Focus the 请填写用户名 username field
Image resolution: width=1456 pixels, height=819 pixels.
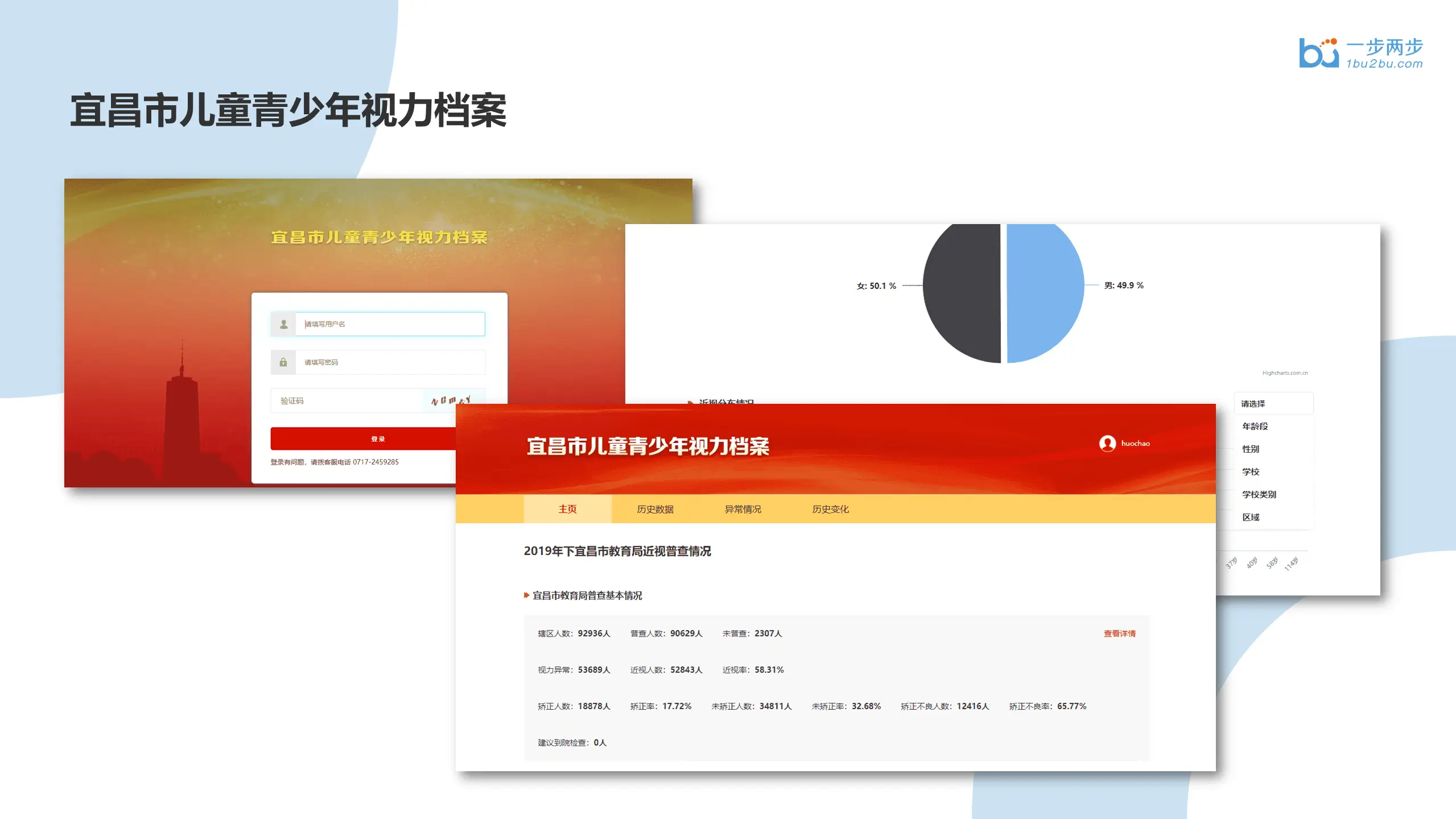pos(390,324)
